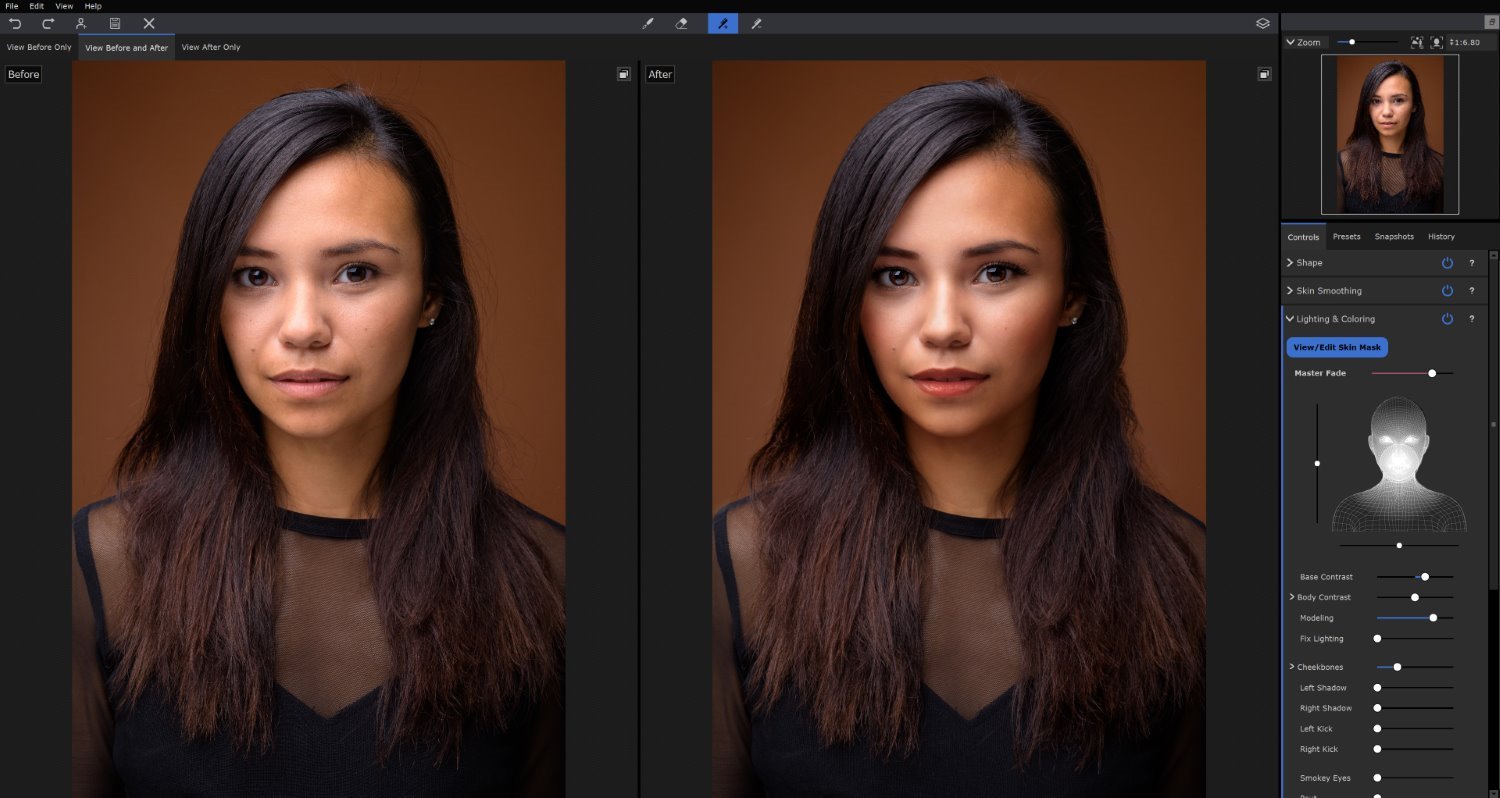Toggle the Lighting & Coloring power button

click(x=1447, y=319)
